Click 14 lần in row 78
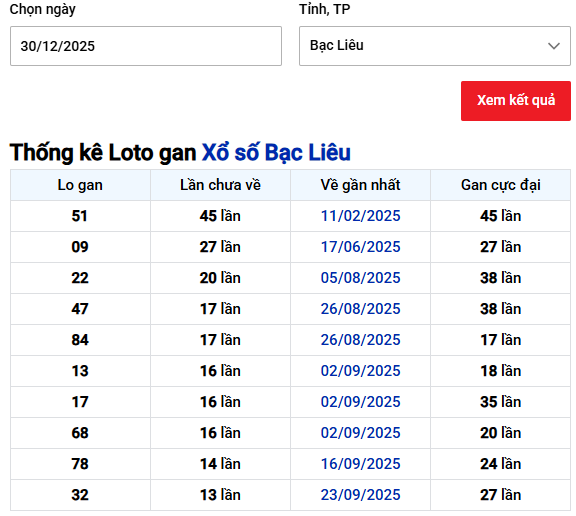This screenshot has height=516, width=576. coord(220,464)
